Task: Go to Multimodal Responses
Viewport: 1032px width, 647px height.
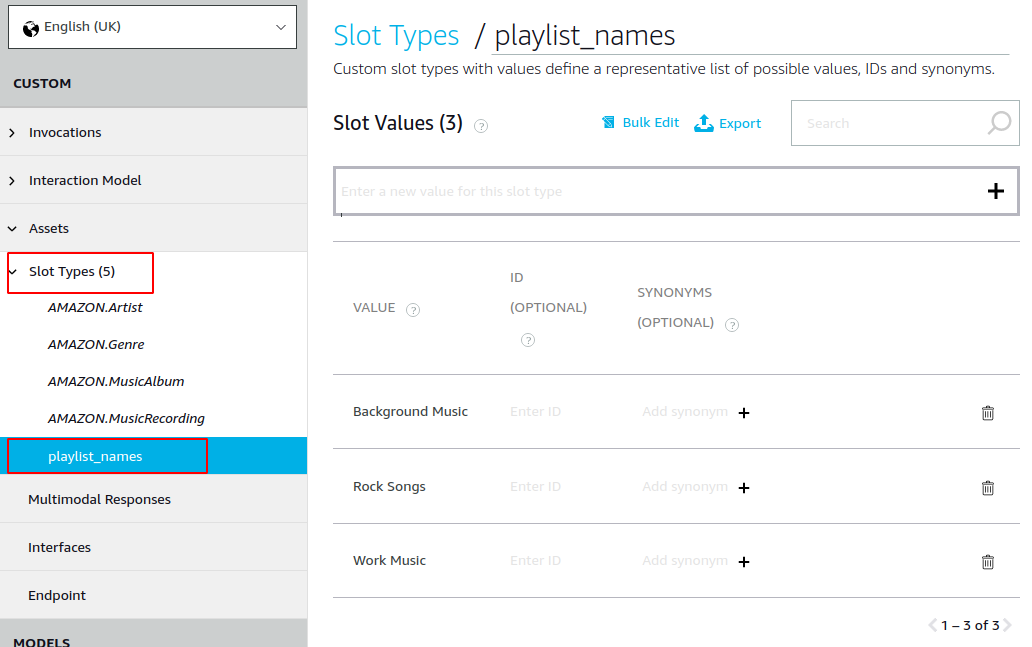Action: point(99,499)
